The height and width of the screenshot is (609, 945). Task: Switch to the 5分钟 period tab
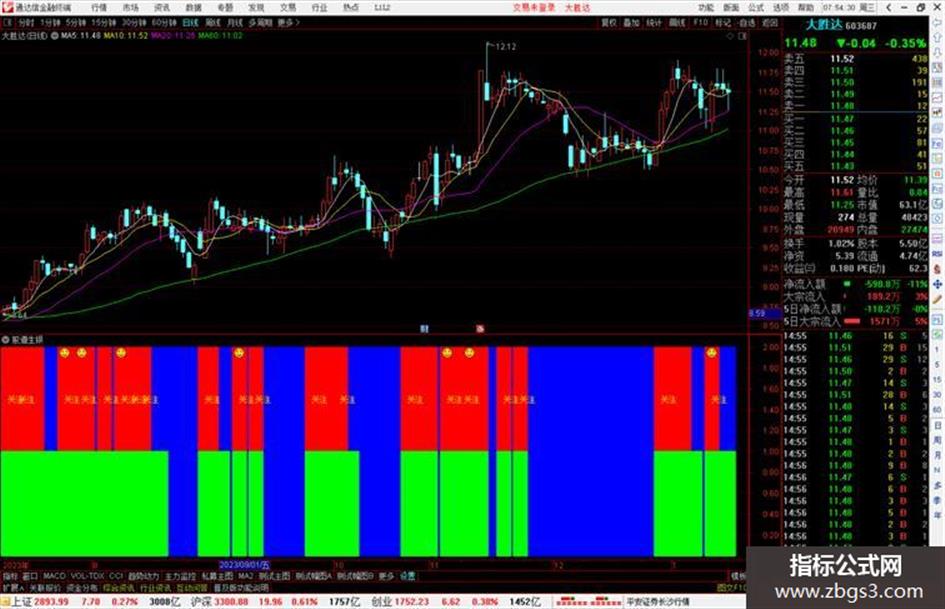(x=76, y=22)
